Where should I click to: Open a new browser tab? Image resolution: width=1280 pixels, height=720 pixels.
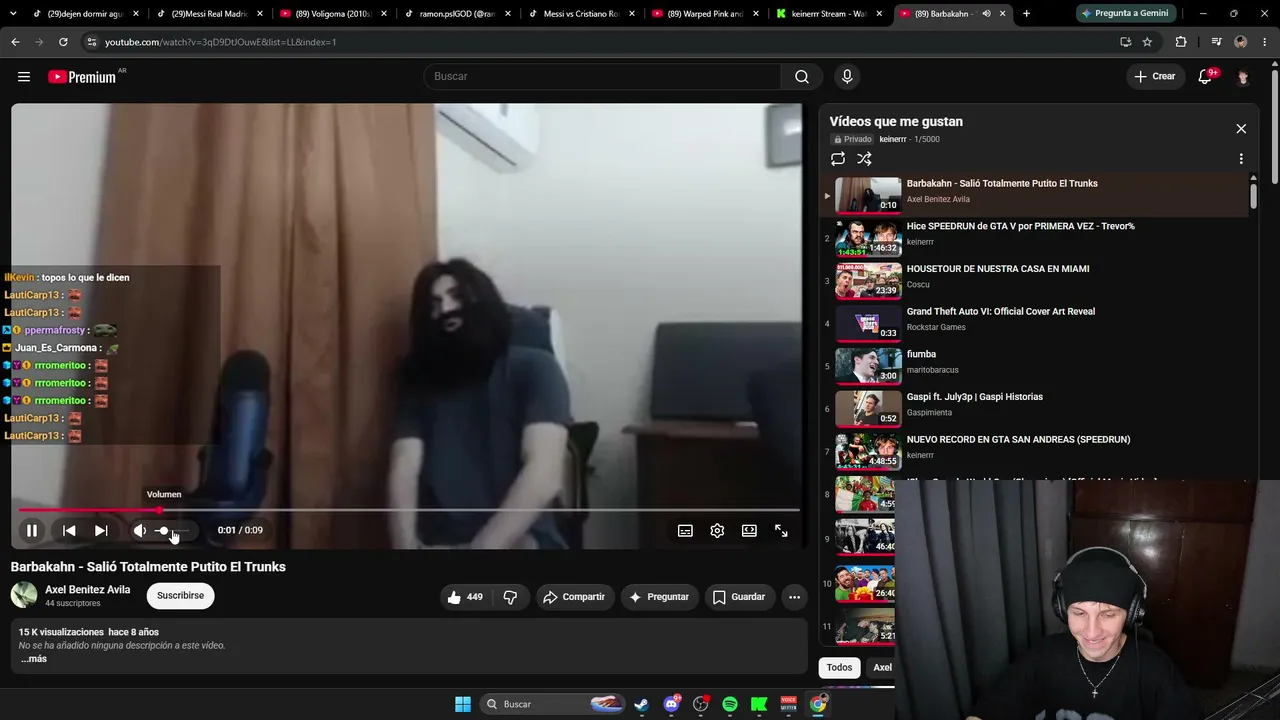tap(1026, 14)
